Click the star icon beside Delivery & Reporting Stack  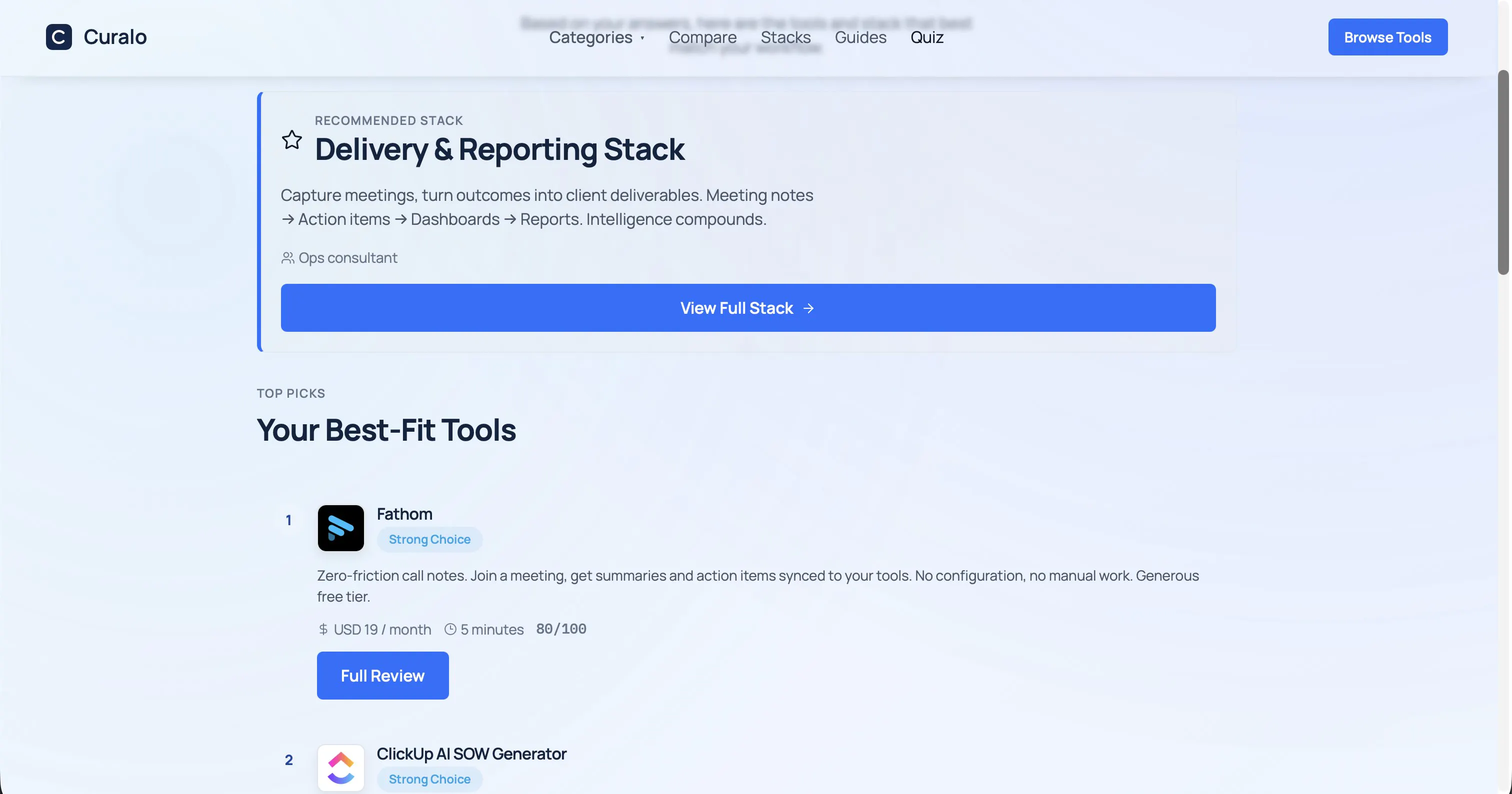coord(291,140)
